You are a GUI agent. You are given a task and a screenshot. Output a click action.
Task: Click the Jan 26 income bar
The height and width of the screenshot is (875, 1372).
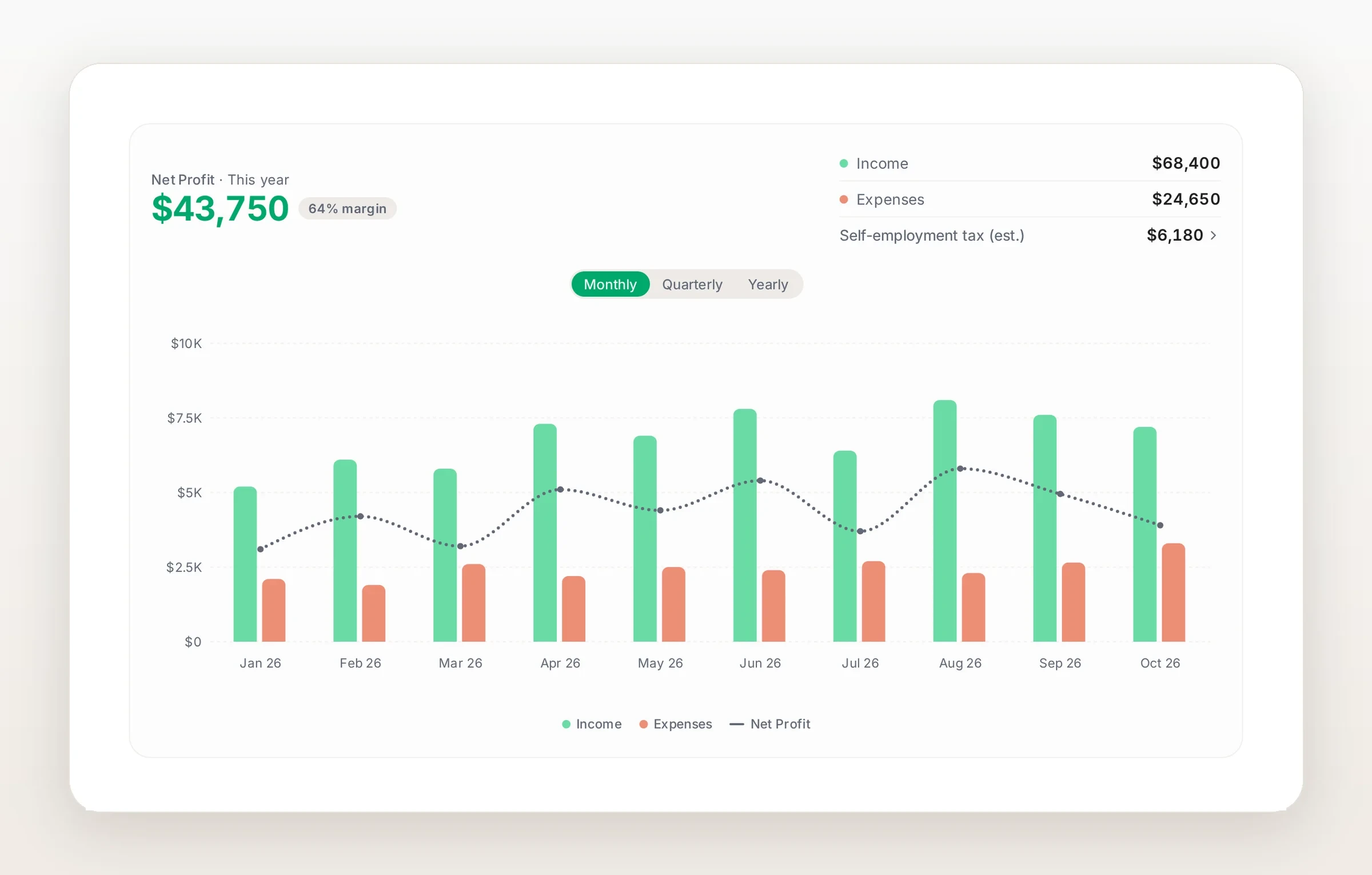tap(245, 564)
